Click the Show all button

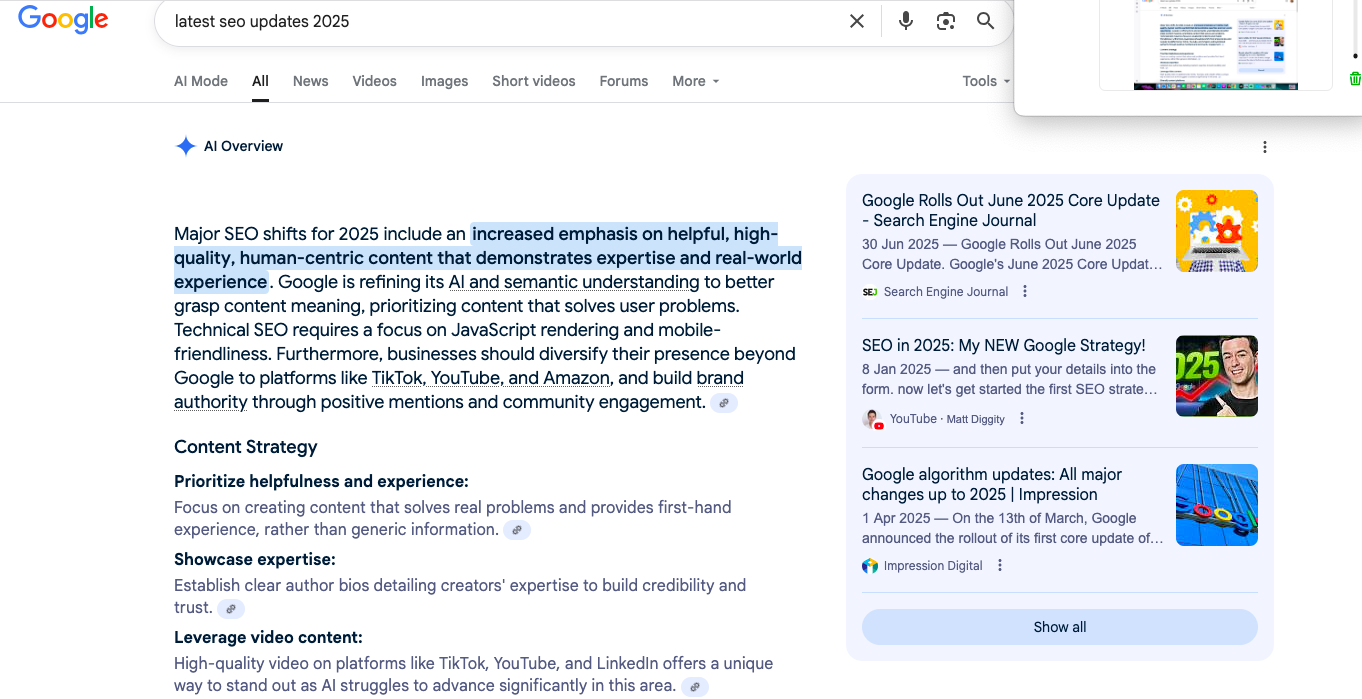[1059, 627]
